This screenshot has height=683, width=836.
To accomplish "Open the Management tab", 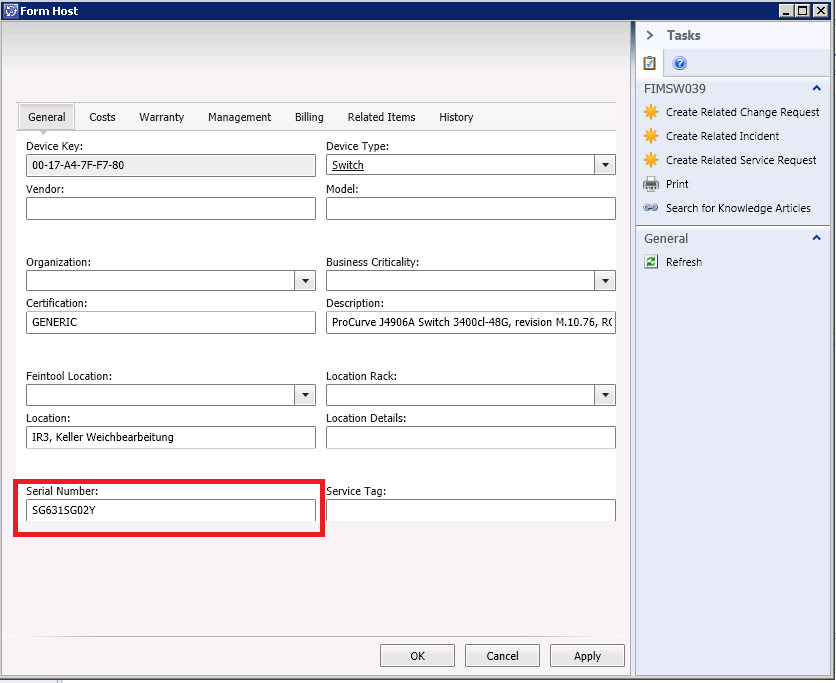I will coord(239,117).
